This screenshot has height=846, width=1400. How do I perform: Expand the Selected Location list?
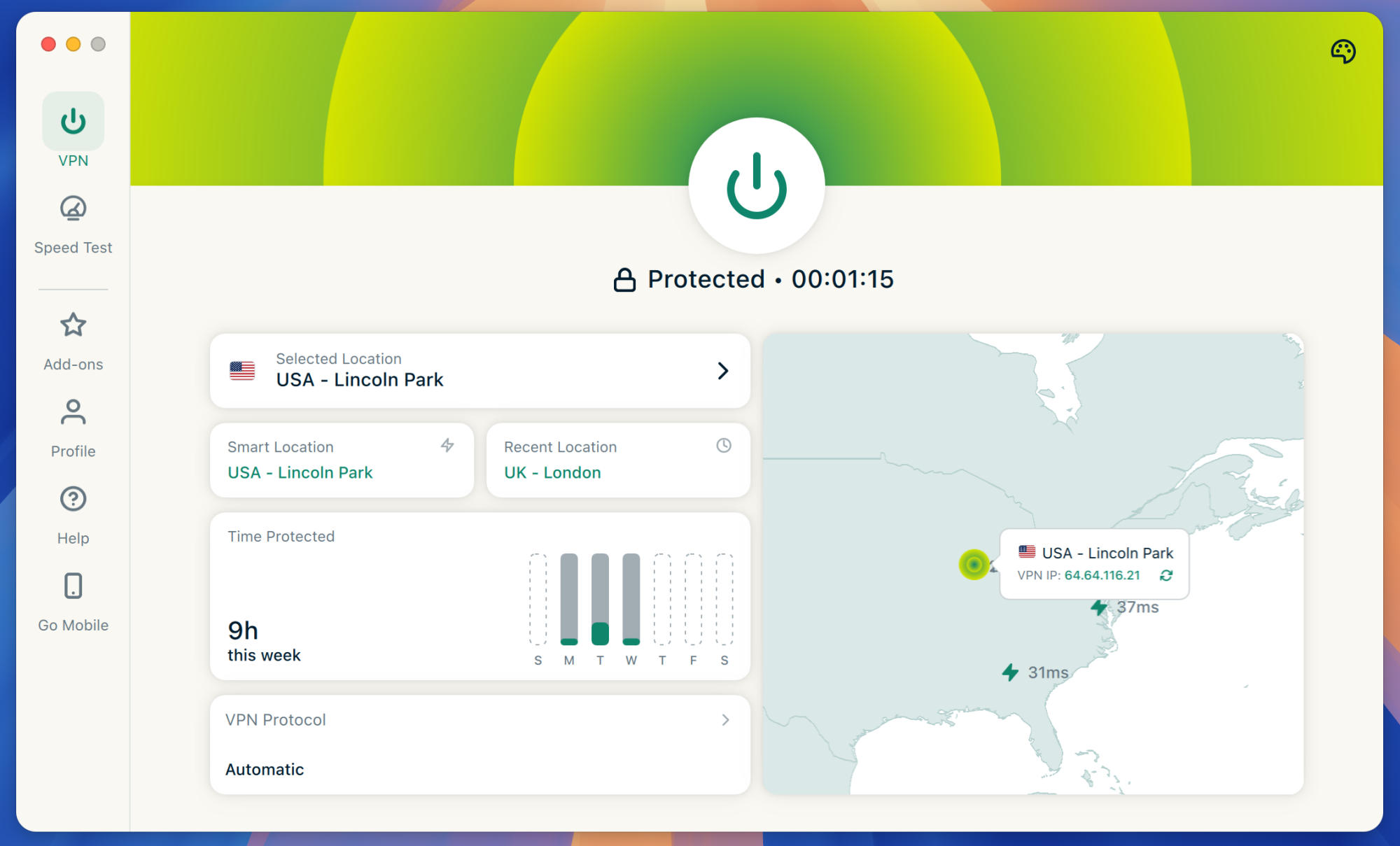pos(724,371)
